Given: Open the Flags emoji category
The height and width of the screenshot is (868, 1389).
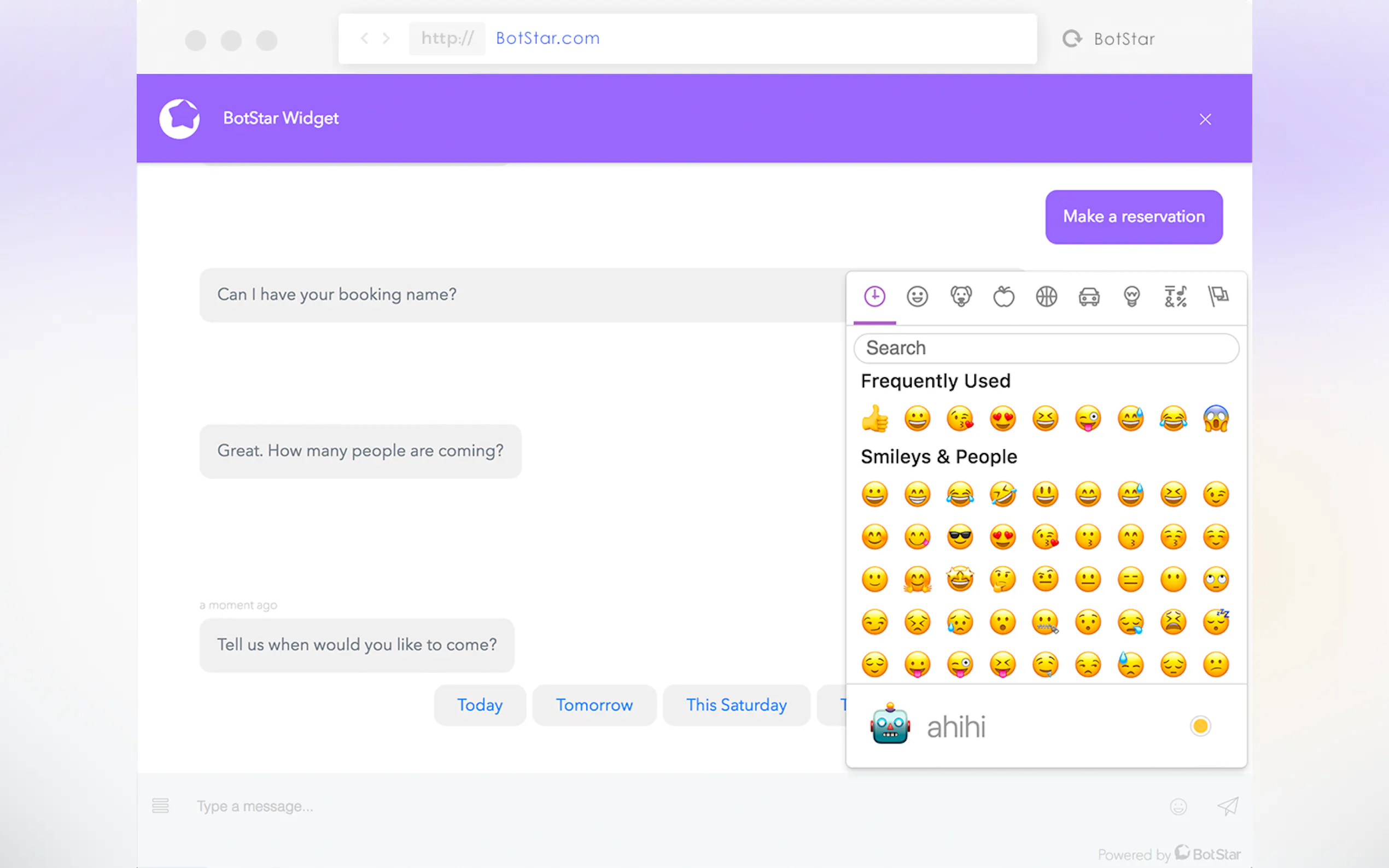Looking at the screenshot, I should (1218, 297).
